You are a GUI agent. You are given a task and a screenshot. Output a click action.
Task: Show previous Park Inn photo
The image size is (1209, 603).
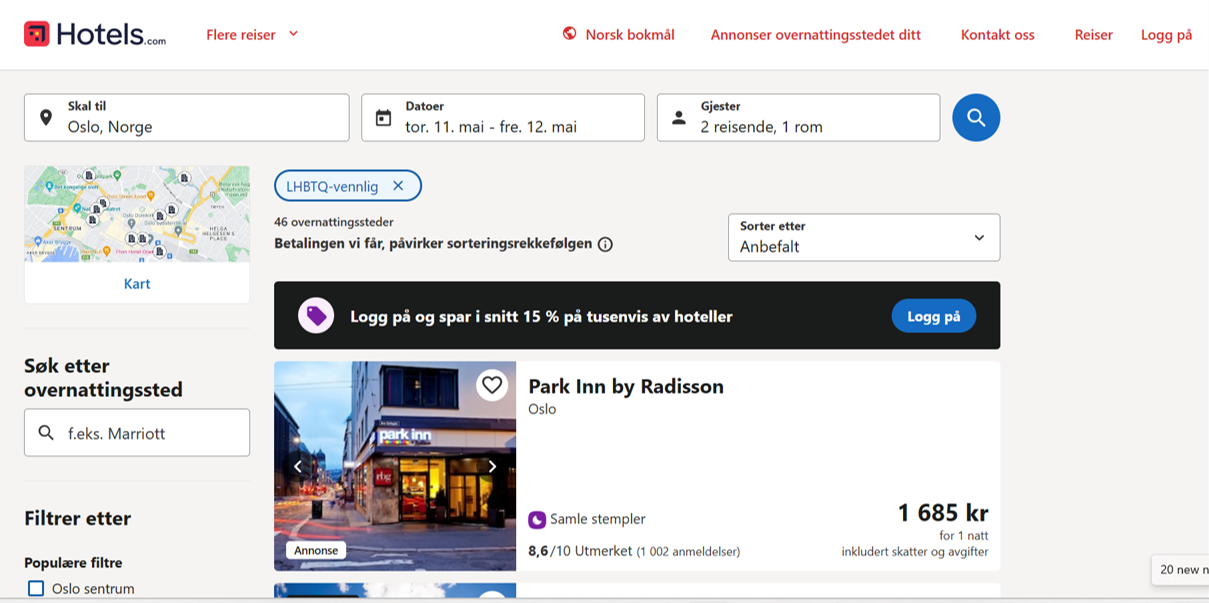tap(297, 466)
